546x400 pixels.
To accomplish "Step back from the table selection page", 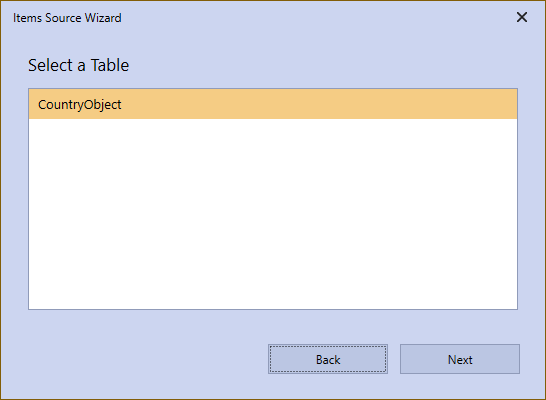I will click(x=328, y=359).
